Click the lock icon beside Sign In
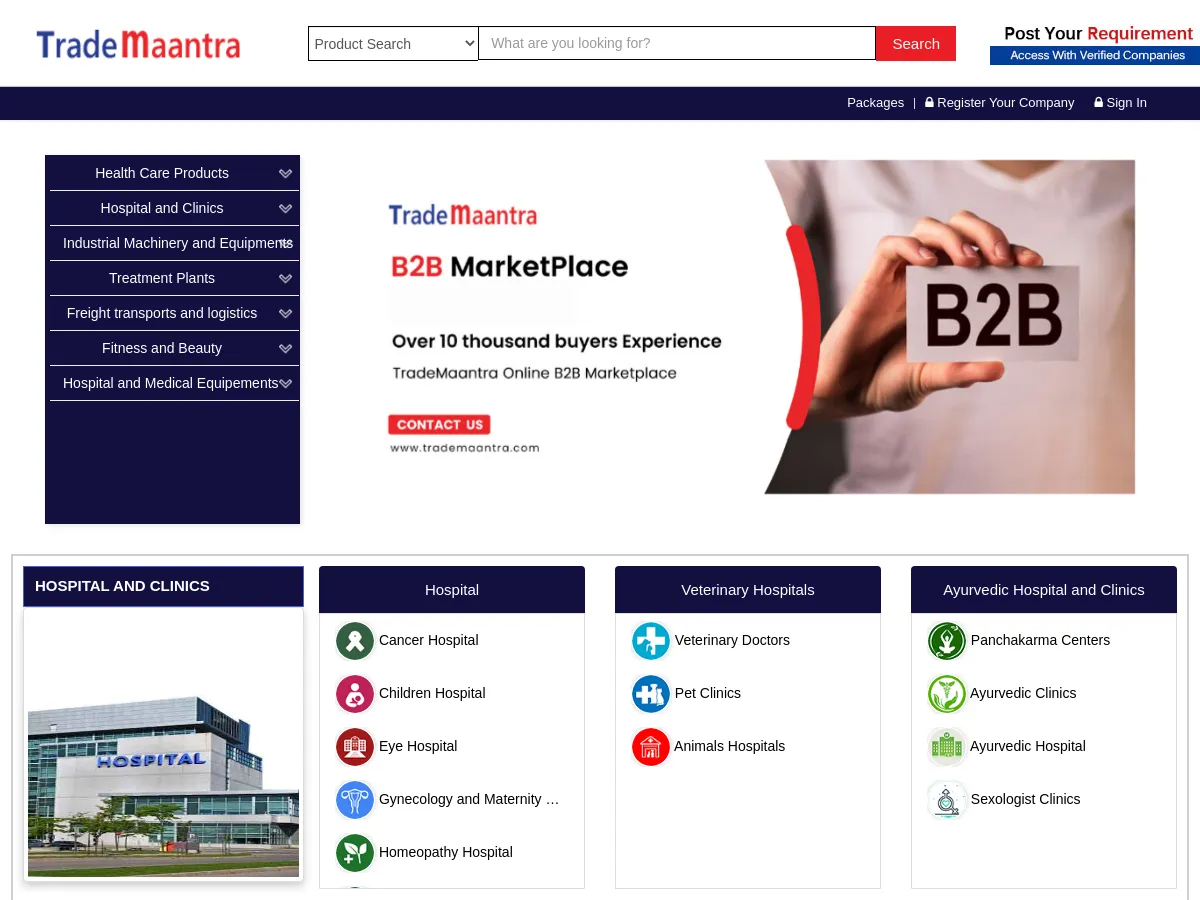 [x=1099, y=102]
